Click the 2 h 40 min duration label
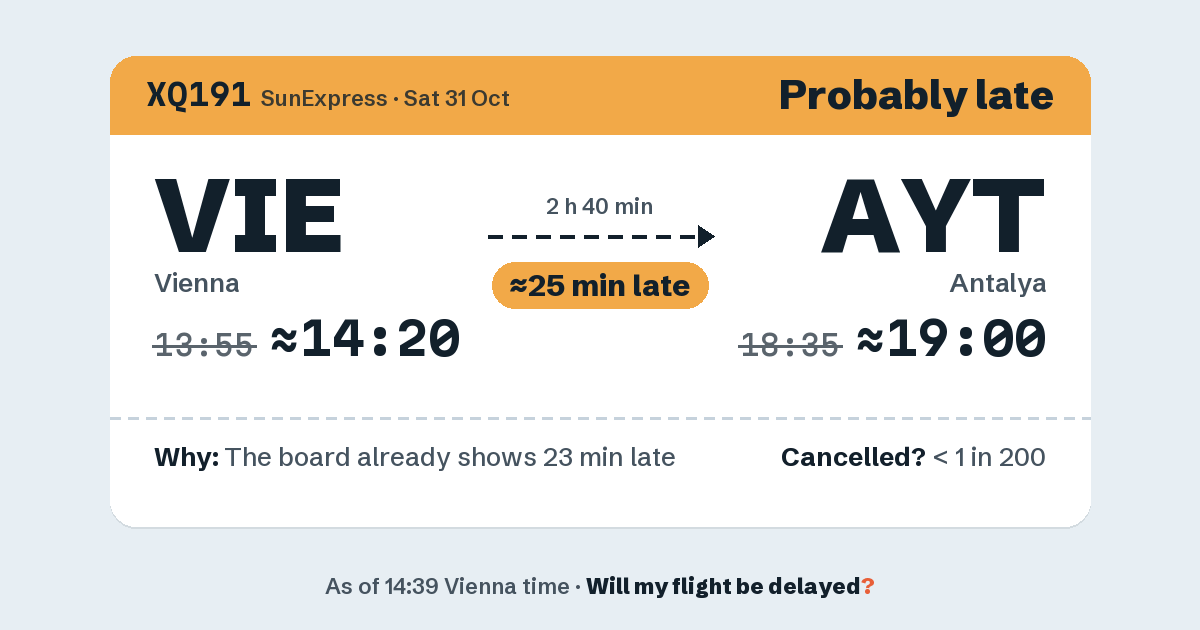This screenshot has height=630, width=1200. (x=600, y=207)
